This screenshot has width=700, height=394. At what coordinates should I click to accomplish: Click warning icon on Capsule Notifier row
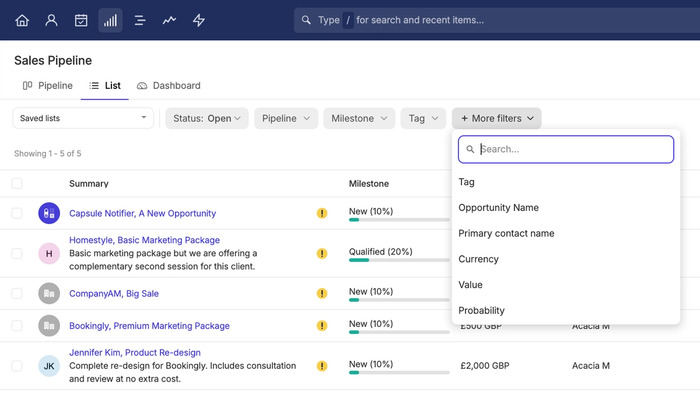pyautogui.click(x=322, y=213)
